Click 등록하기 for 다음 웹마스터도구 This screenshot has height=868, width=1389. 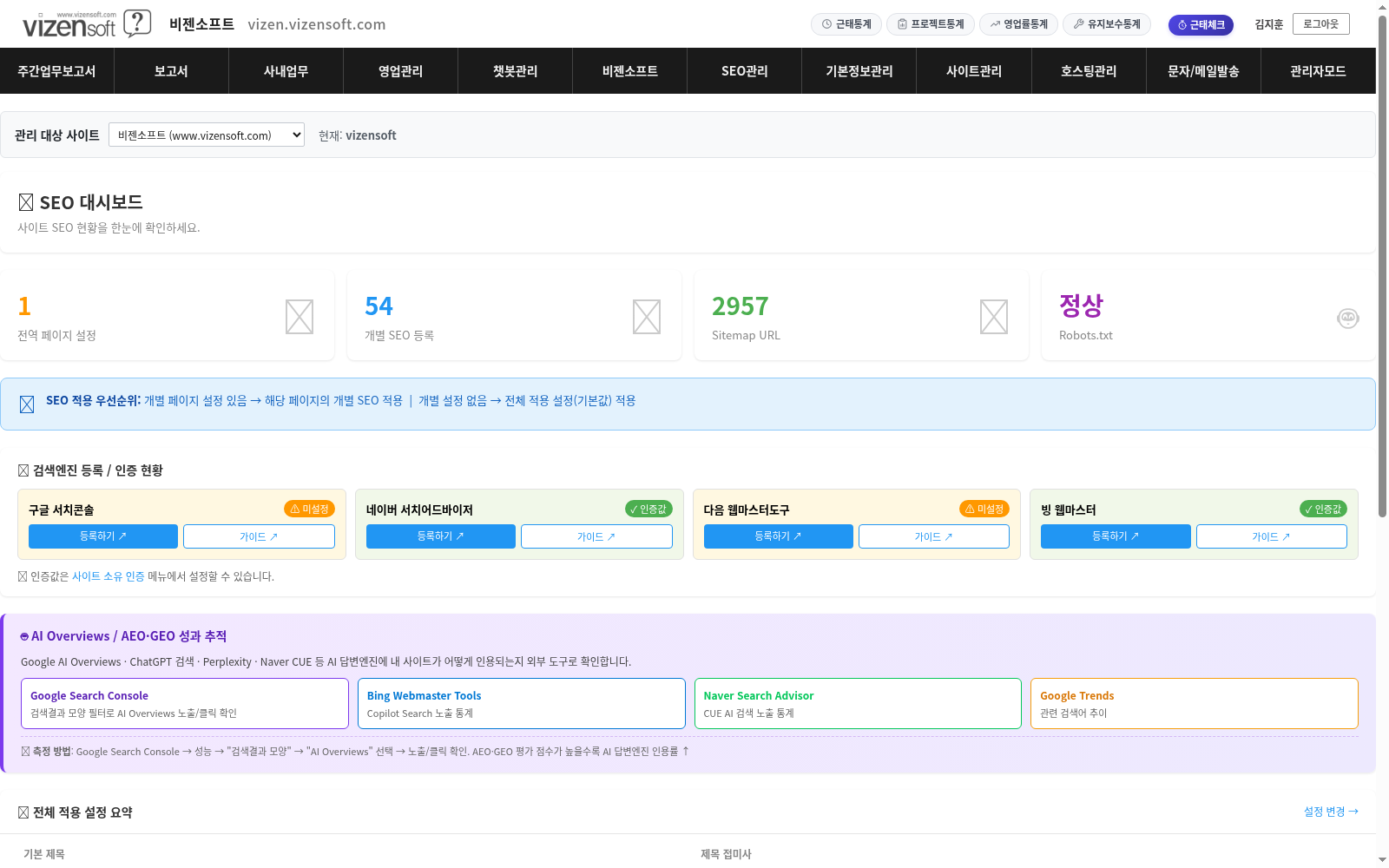pos(779,536)
